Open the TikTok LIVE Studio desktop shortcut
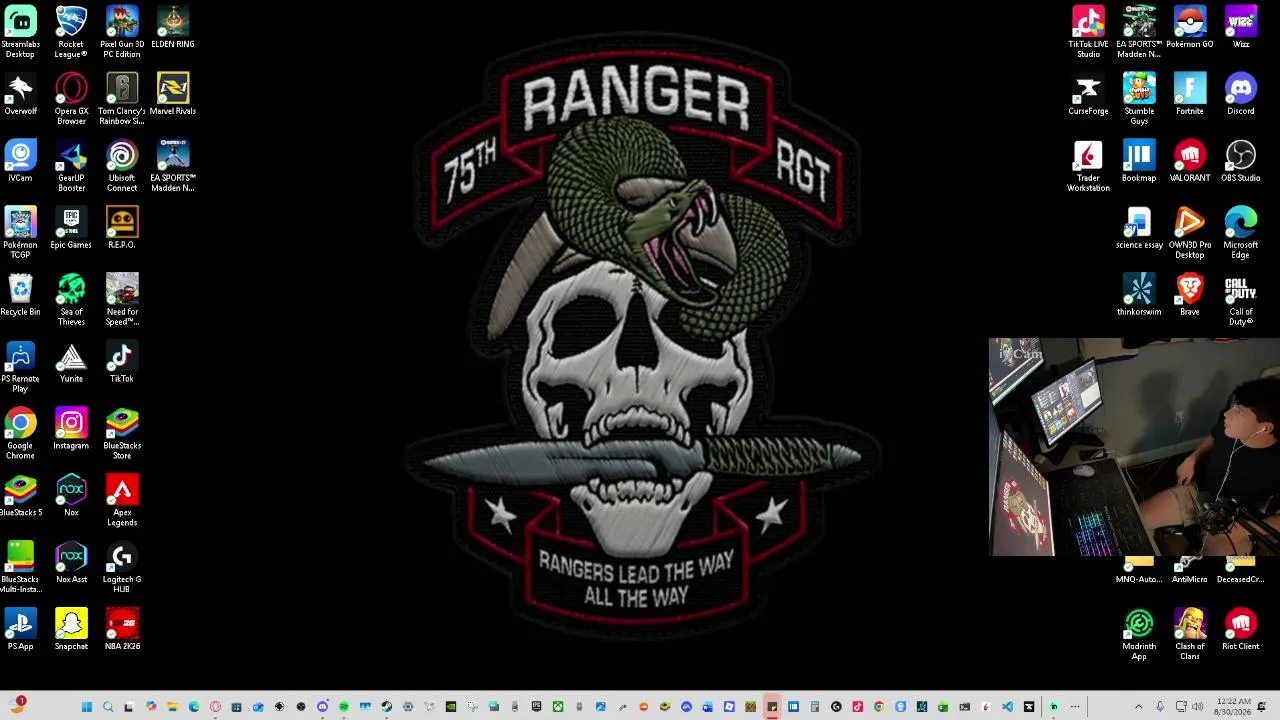The height and width of the screenshot is (720, 1280). 1088,32
